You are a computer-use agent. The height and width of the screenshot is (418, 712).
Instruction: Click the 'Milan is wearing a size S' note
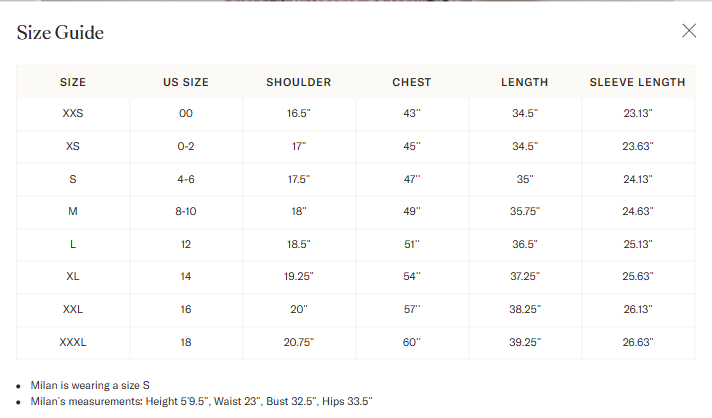tap(90, 385)
